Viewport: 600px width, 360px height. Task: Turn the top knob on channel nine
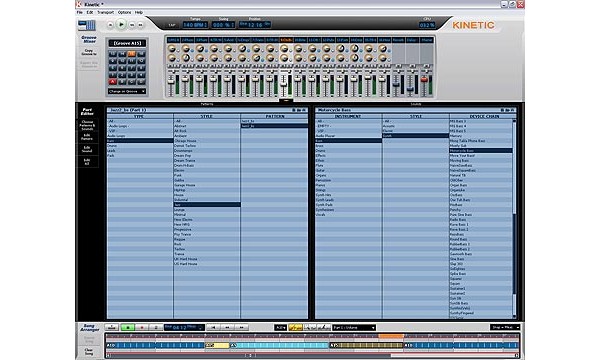point(284,49)
